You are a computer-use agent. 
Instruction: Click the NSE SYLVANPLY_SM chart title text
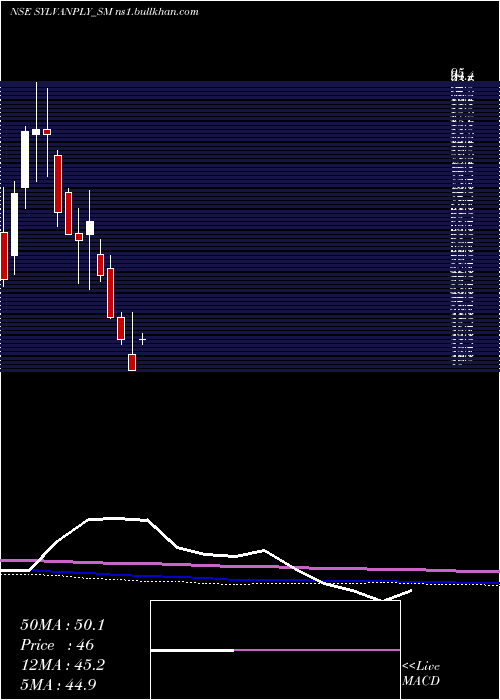tap(104, 12)
